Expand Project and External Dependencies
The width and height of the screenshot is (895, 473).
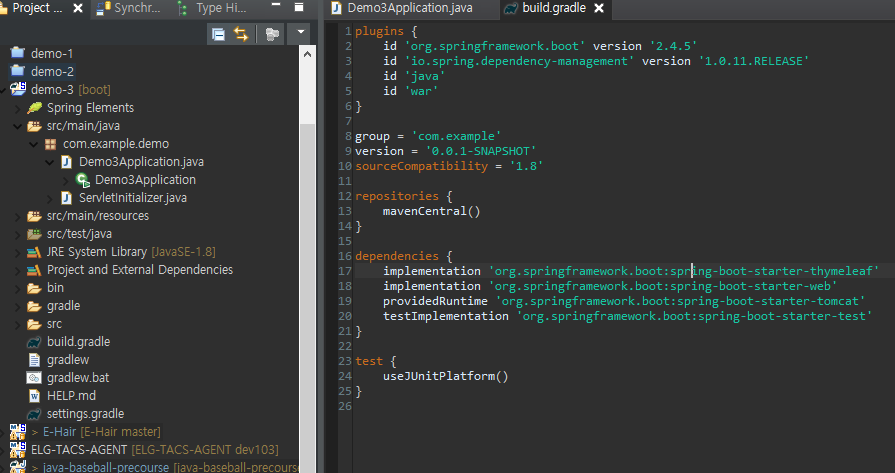17,270
